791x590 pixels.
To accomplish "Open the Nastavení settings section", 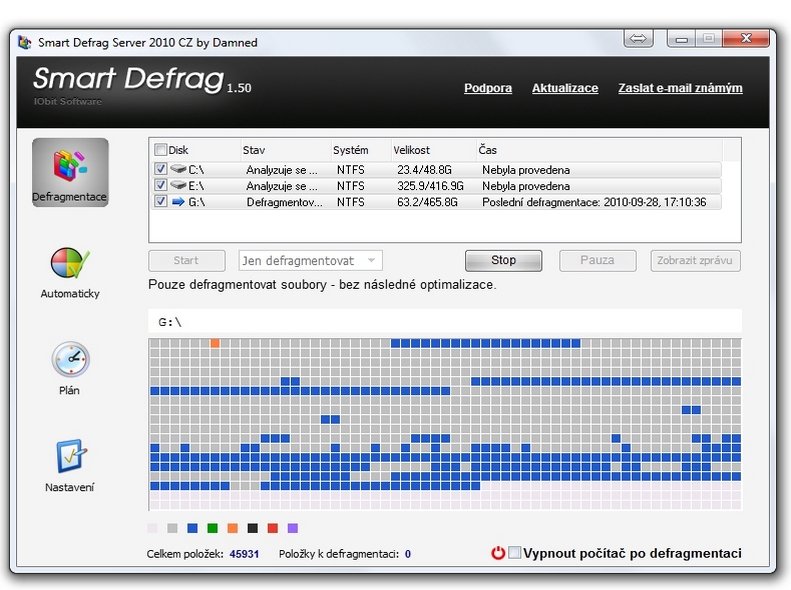I will click(x=70, y=465).
